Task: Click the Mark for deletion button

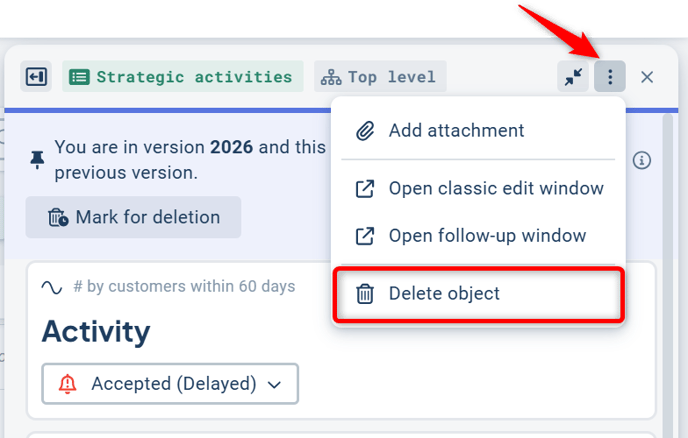Action: pos(133,217)
